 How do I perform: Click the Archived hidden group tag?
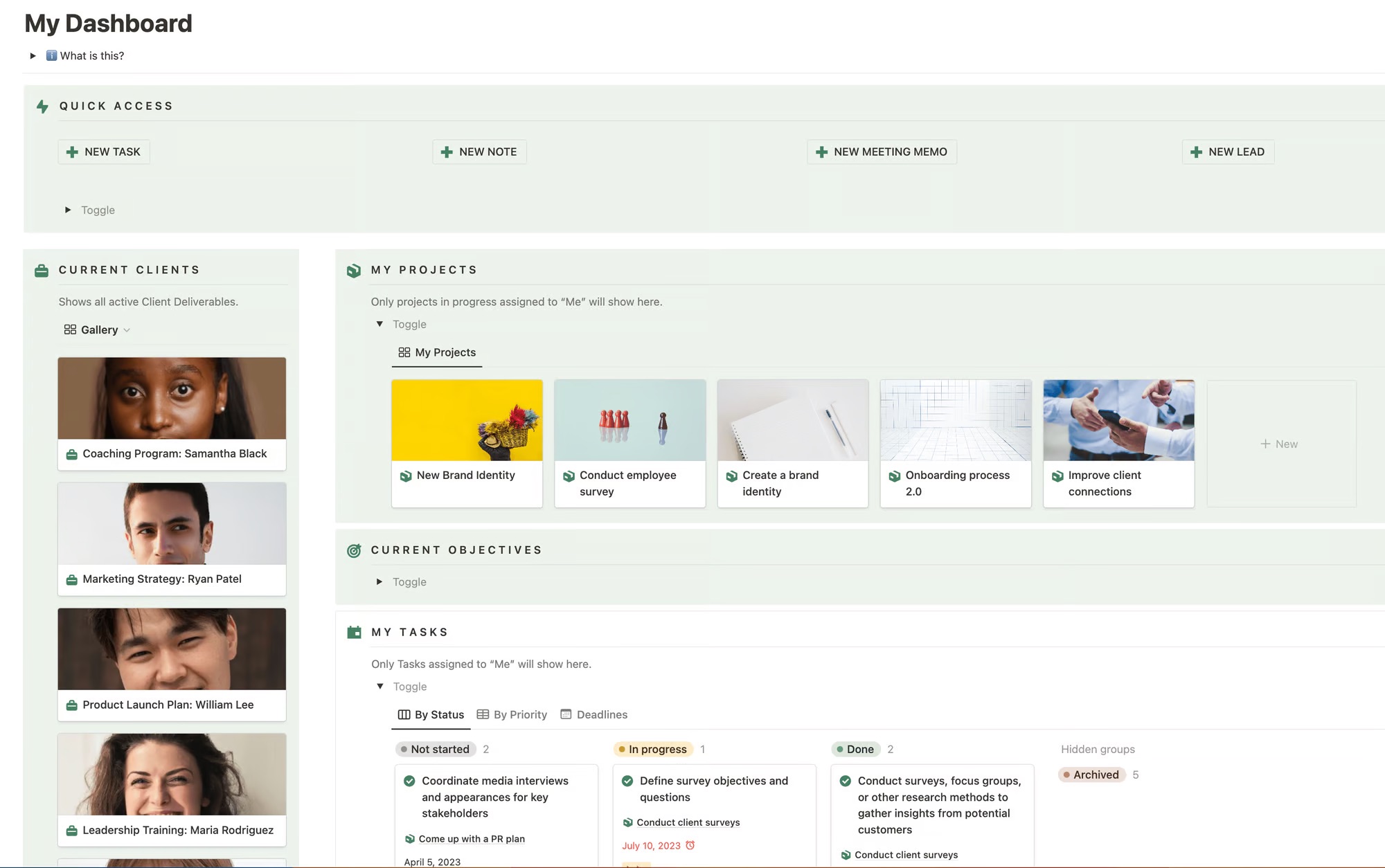[x=1092, y=775]
